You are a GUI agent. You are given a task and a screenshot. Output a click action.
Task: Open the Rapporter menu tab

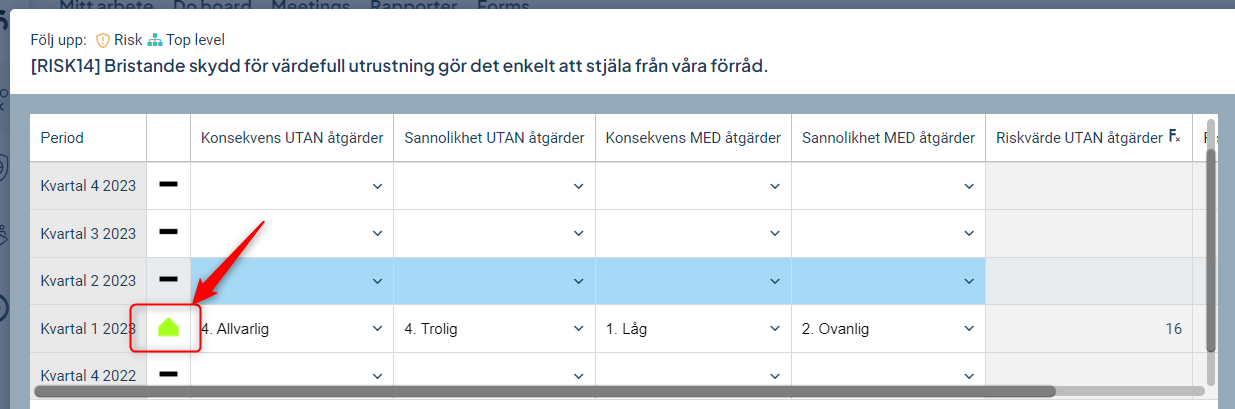tap(413, 5)
